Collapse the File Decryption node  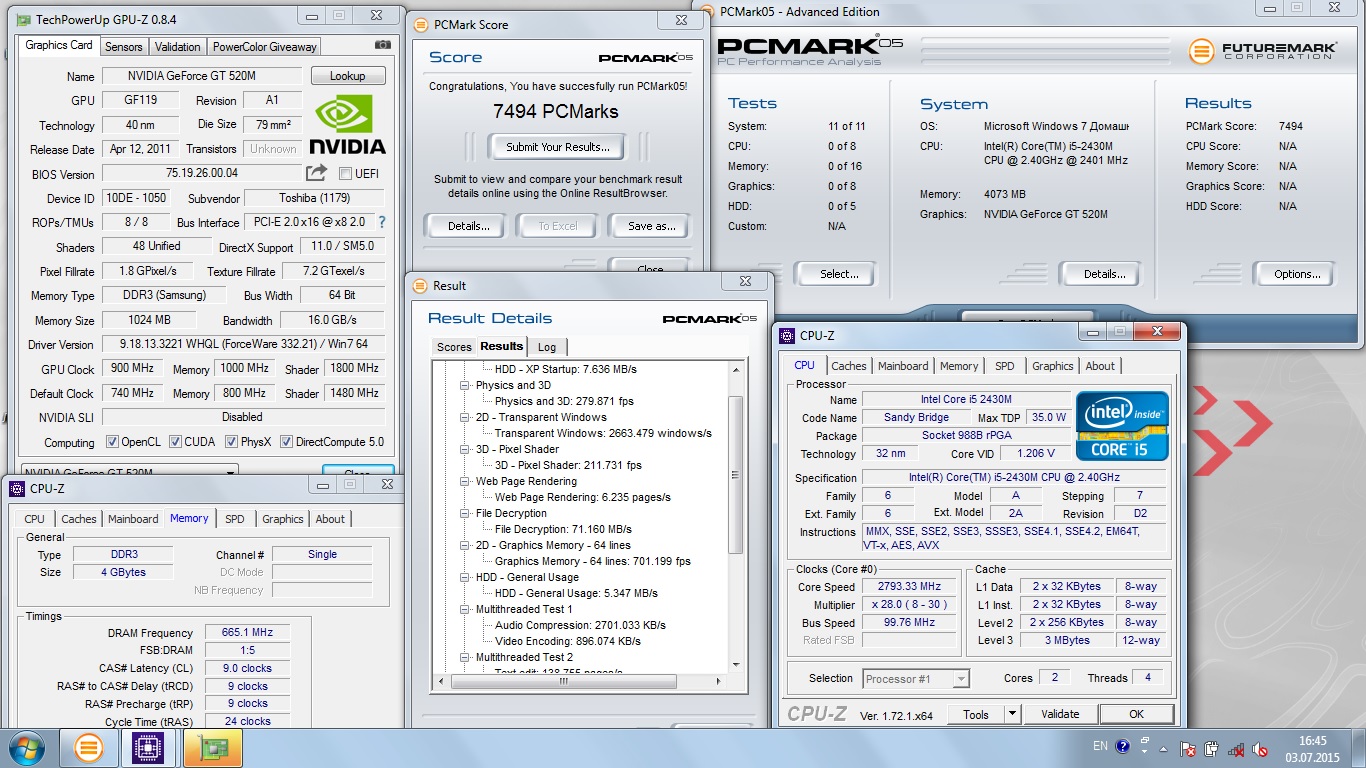pos(464,513)
